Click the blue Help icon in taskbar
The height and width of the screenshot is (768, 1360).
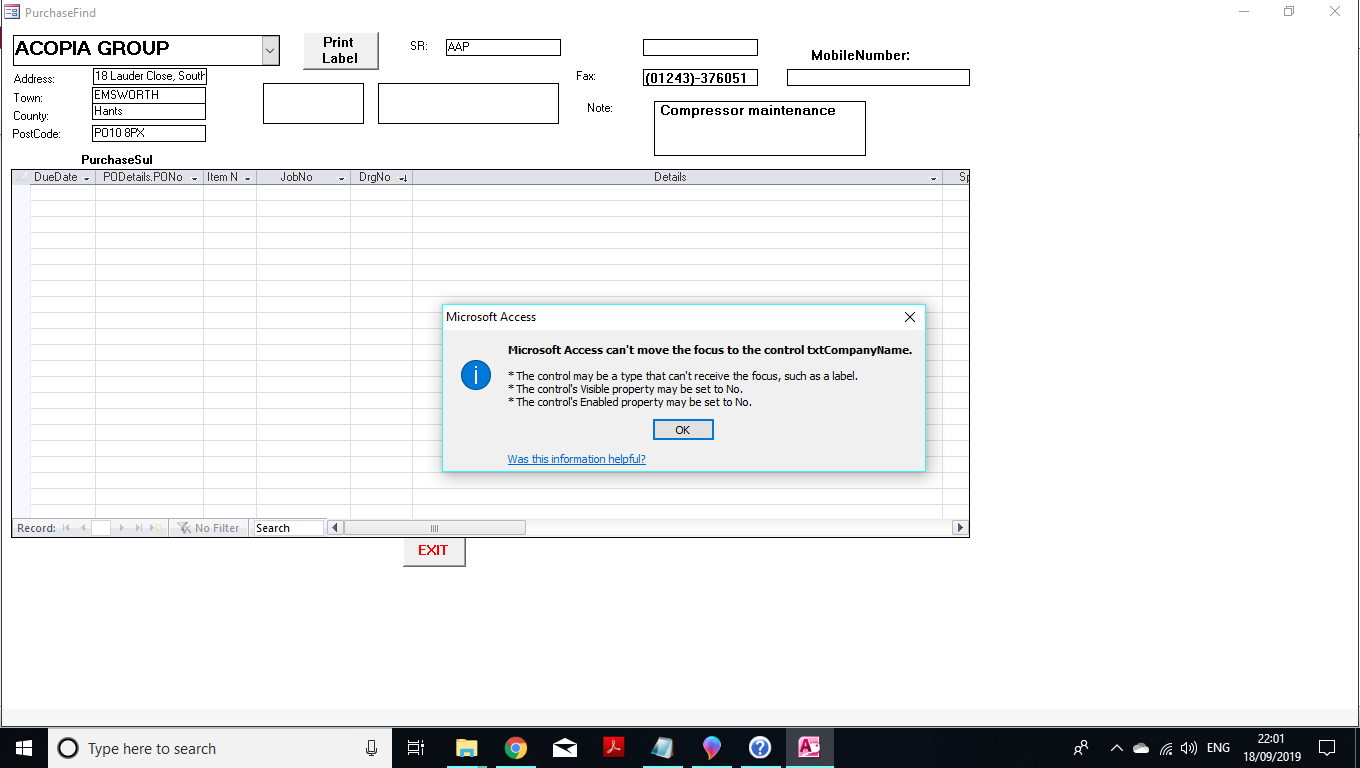point(760,748)
